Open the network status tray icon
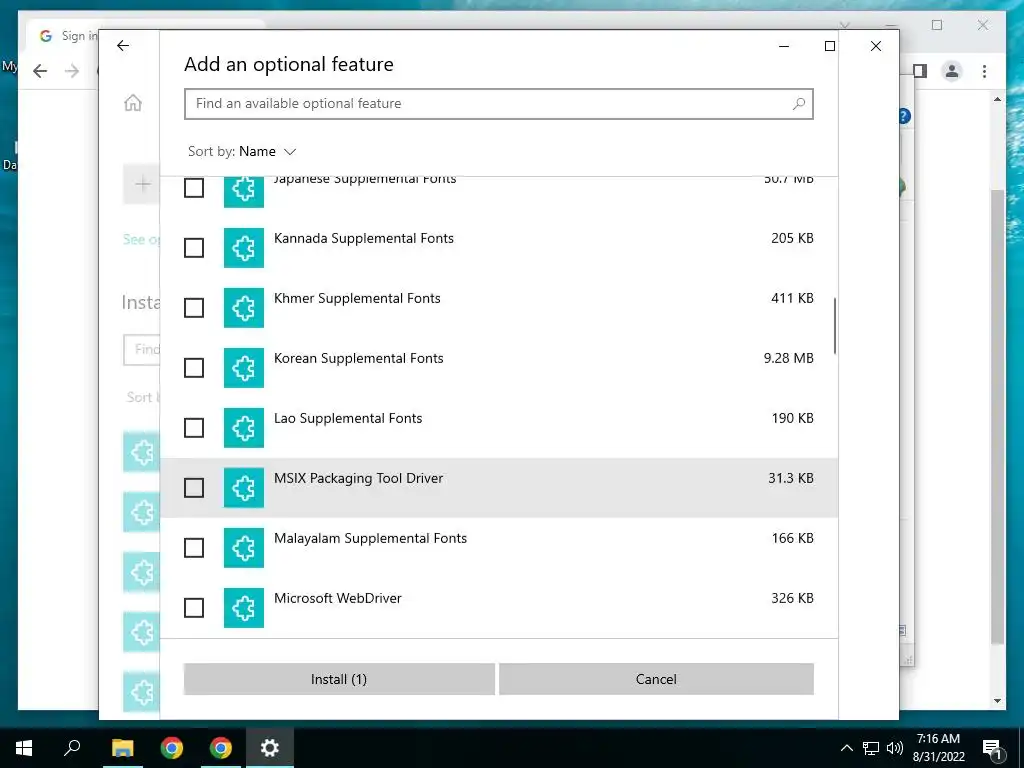Image resolution: width=1024 pixels, height=768 pixels. pyautogui.click(x=871, y=748)
